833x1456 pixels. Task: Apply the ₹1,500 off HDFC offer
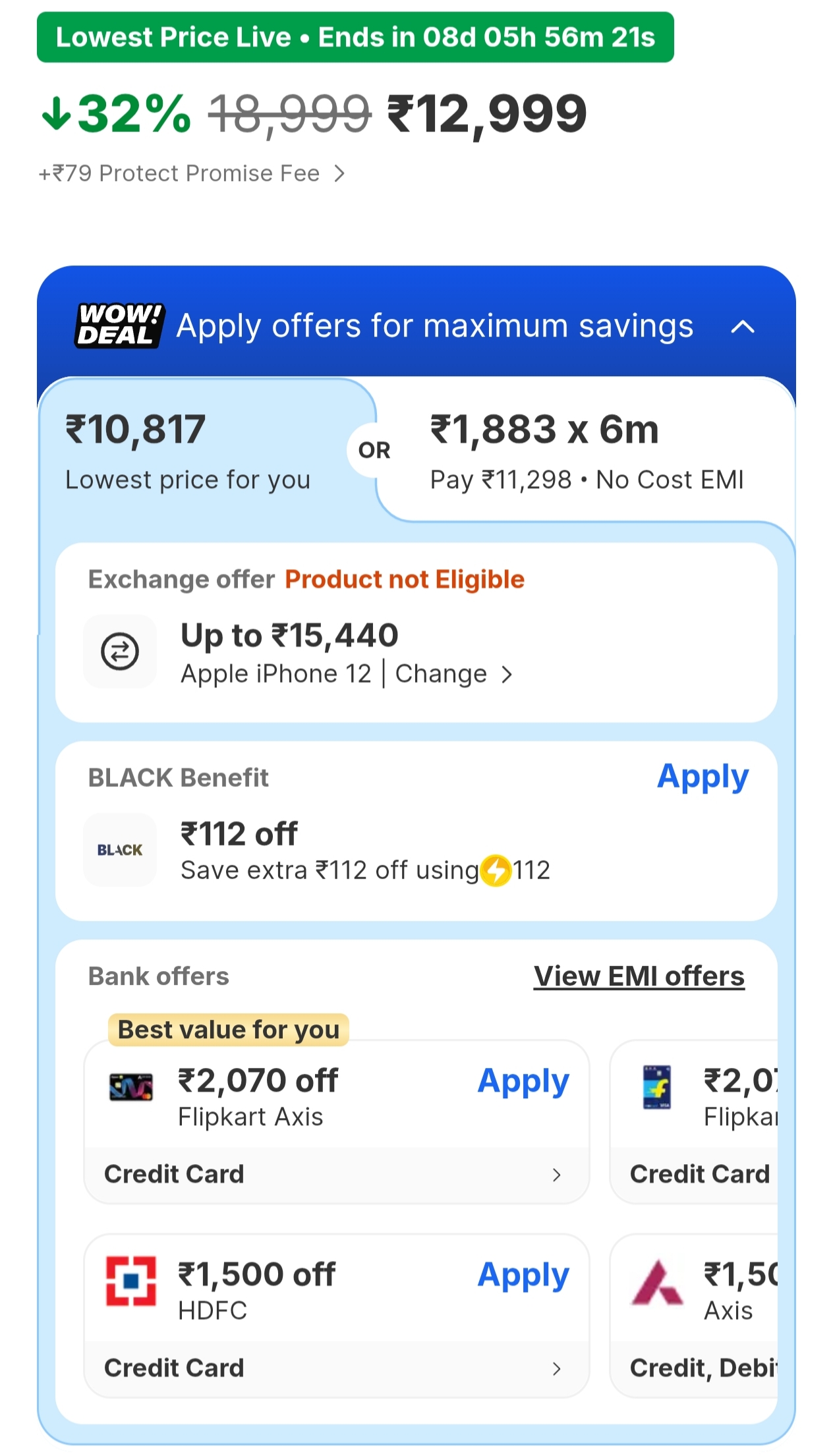tap(523, 1275)
